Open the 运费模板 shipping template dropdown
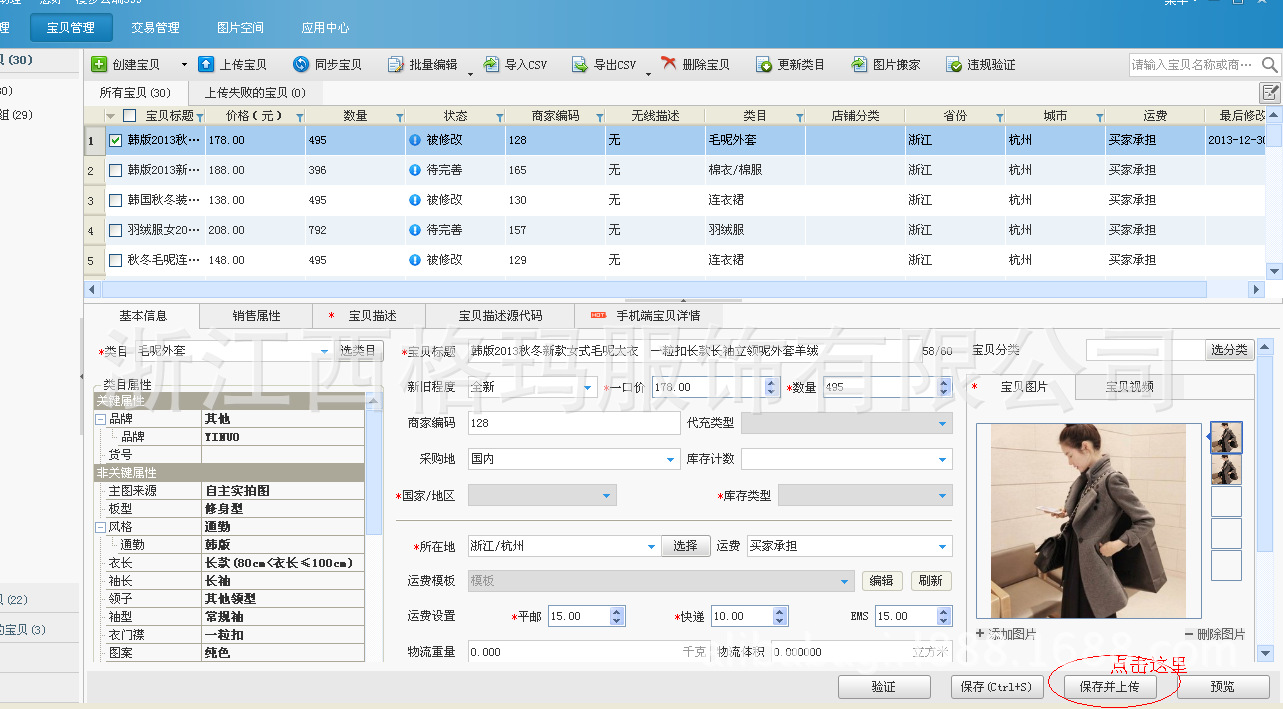 pos(844,580)
